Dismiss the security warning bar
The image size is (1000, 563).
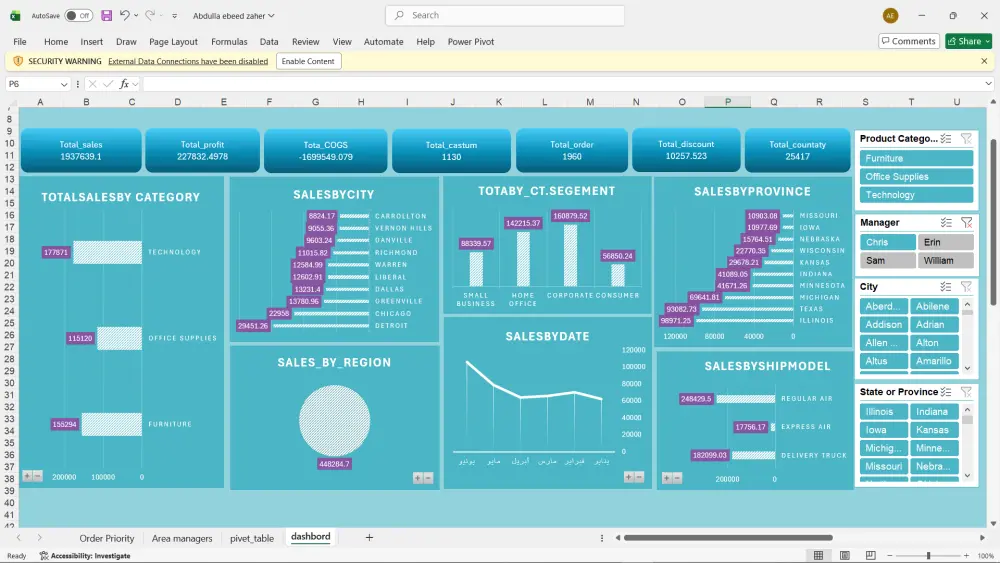[984, 61]
